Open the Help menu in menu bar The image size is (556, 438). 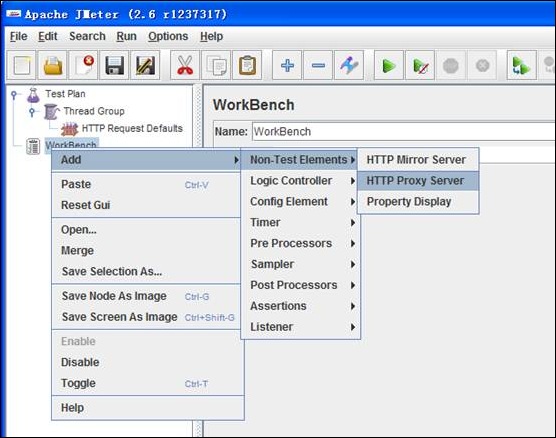click(x=211, y=36)
